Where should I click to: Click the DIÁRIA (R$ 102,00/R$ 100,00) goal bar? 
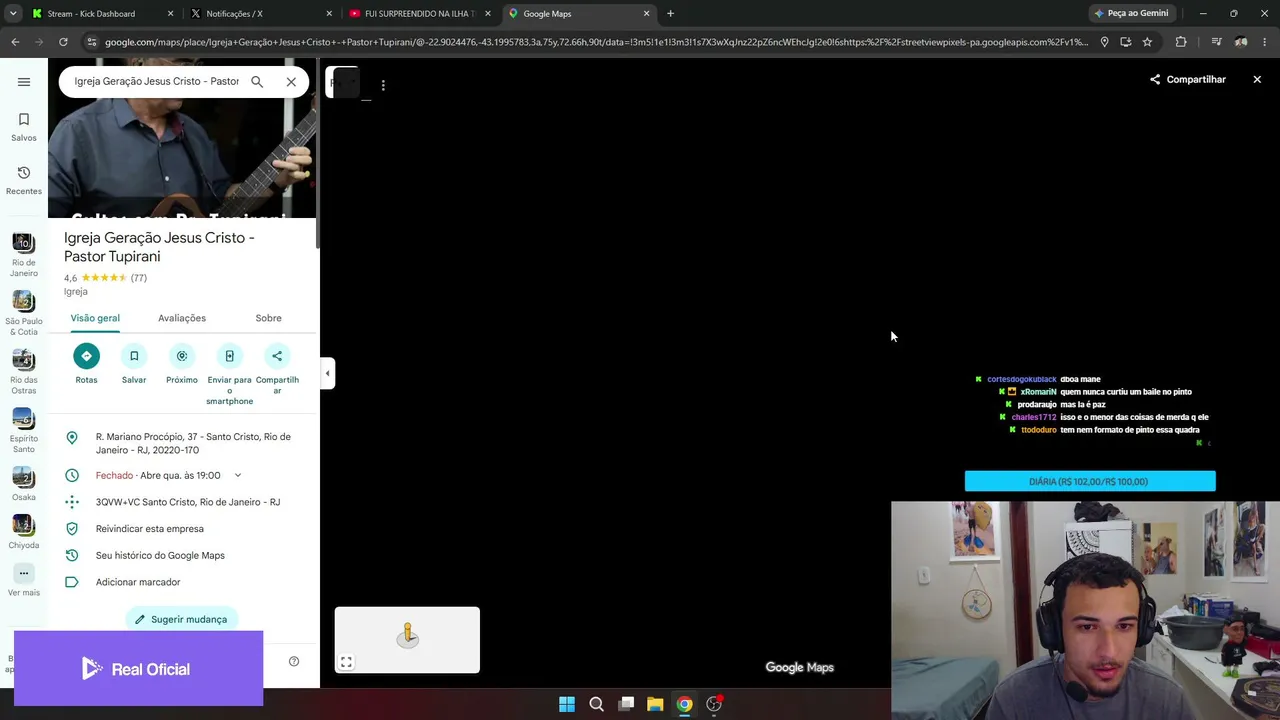(1090, 482)
